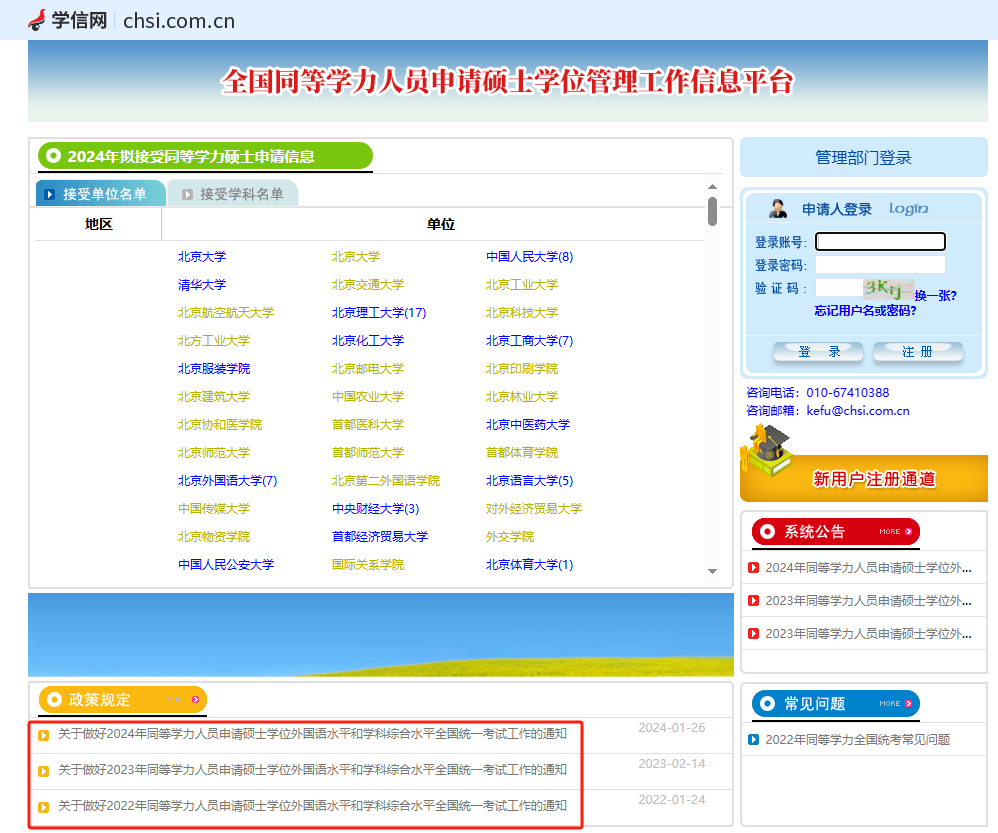Click the captcha image 3Krj

[x=889, y=288]
